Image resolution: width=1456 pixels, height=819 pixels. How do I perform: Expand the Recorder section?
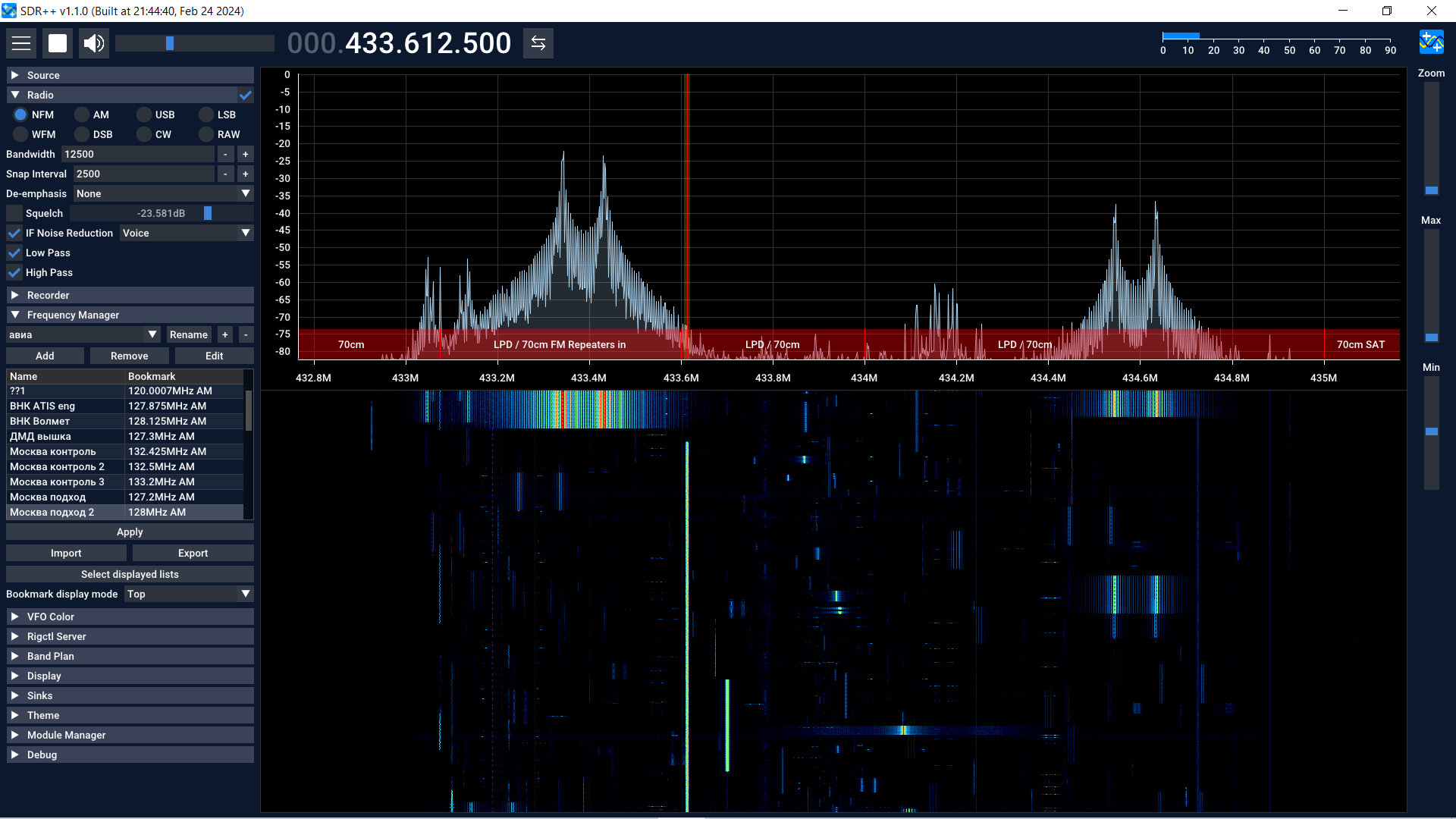[x=129, y=295]
